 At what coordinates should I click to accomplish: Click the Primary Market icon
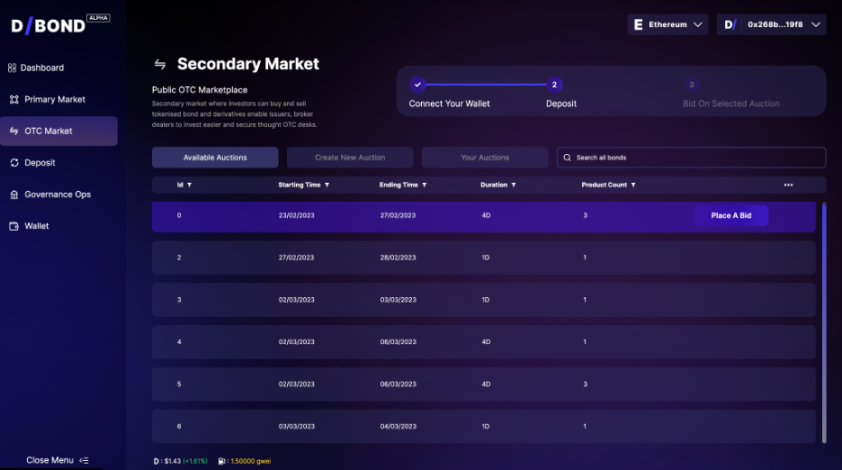(14, 100)
